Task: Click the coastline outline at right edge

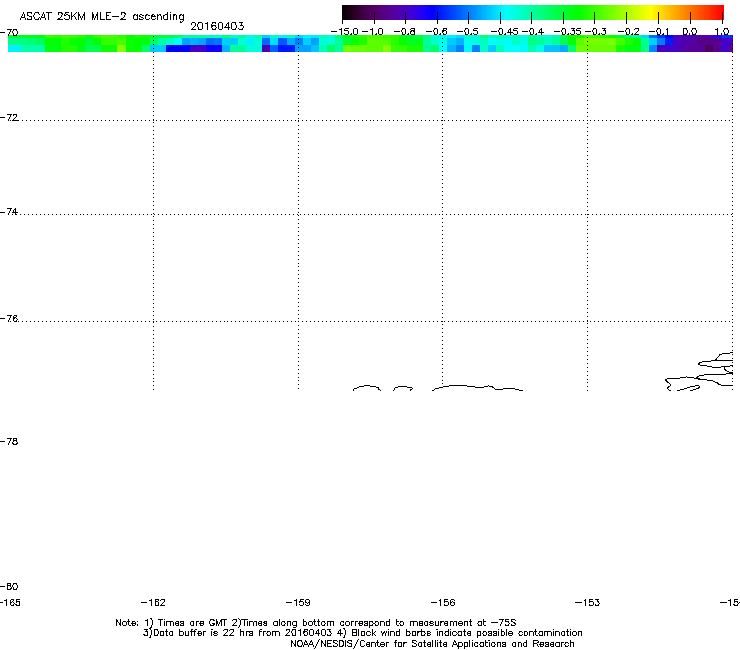Action: [x=699, y=371]
